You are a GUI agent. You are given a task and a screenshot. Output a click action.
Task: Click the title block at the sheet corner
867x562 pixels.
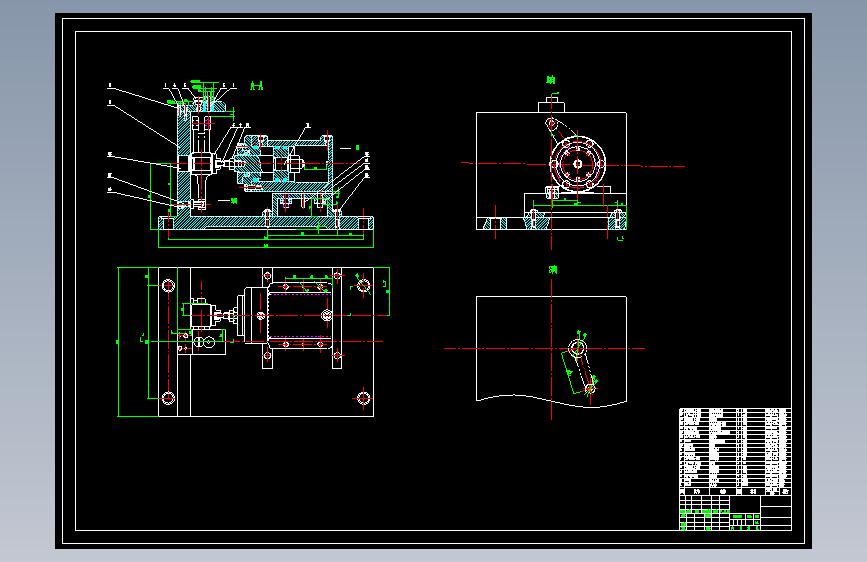(x=735, y=513)
